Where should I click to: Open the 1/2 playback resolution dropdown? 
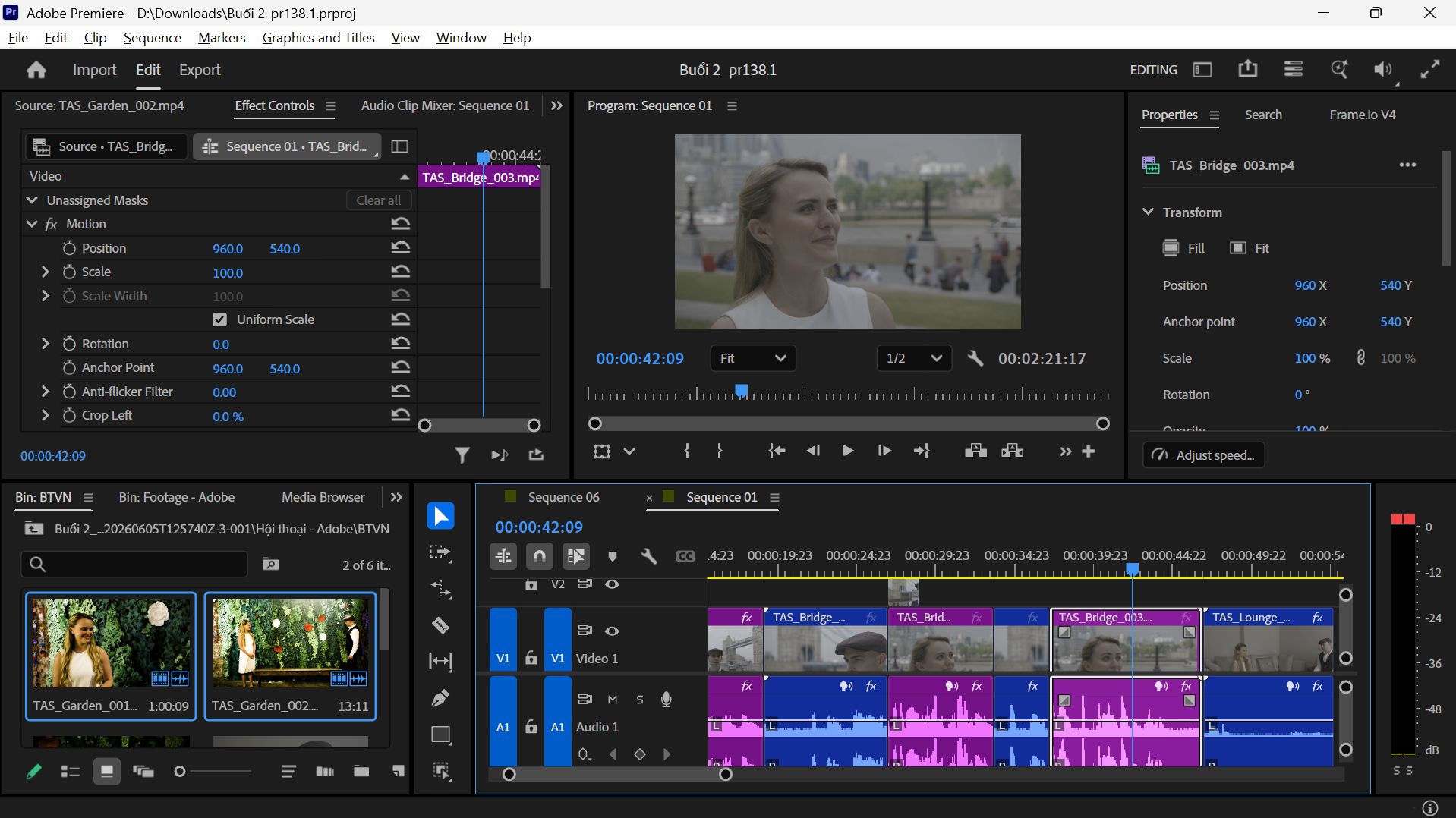914,358
